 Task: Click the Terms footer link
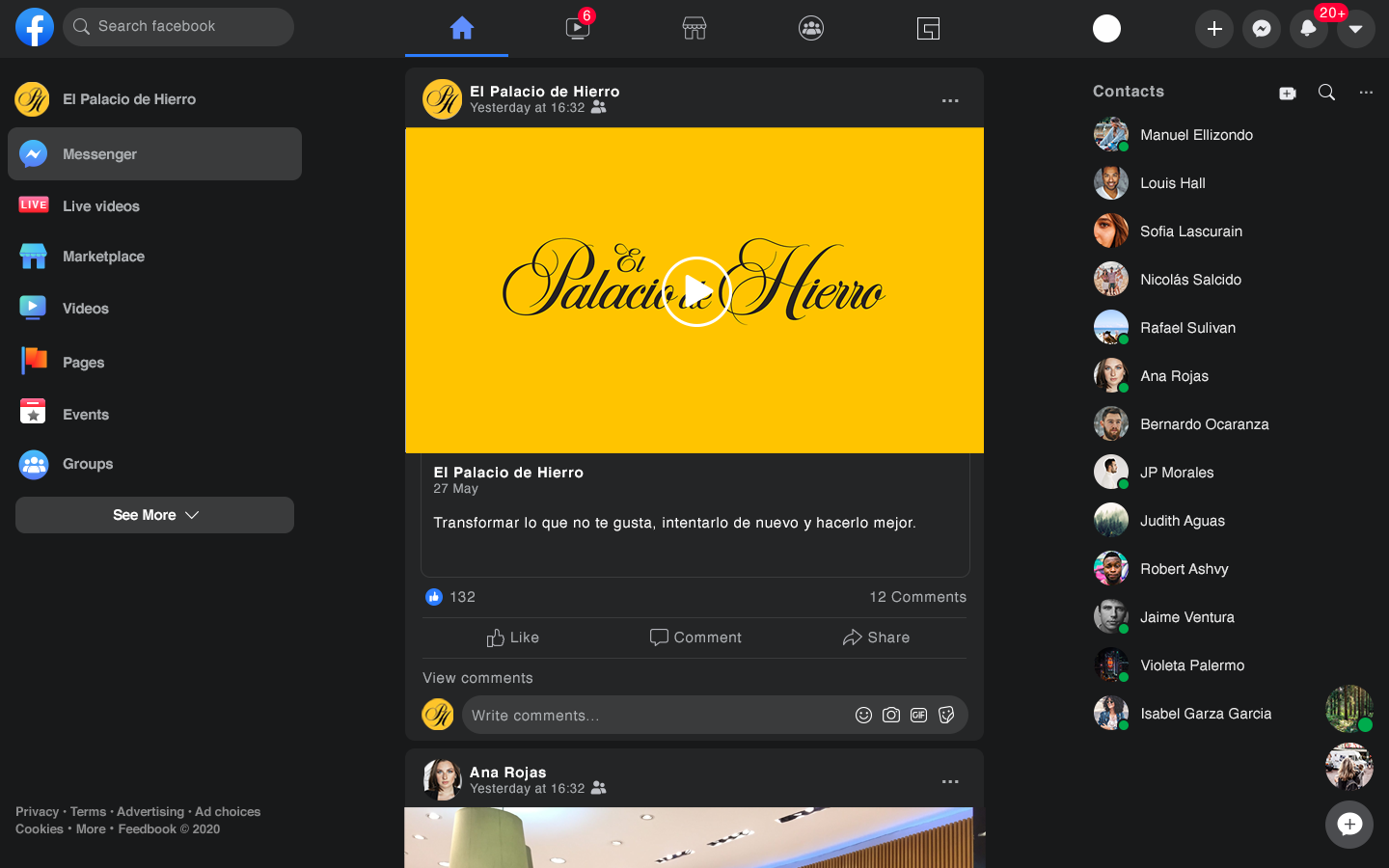tap(88, 812)
